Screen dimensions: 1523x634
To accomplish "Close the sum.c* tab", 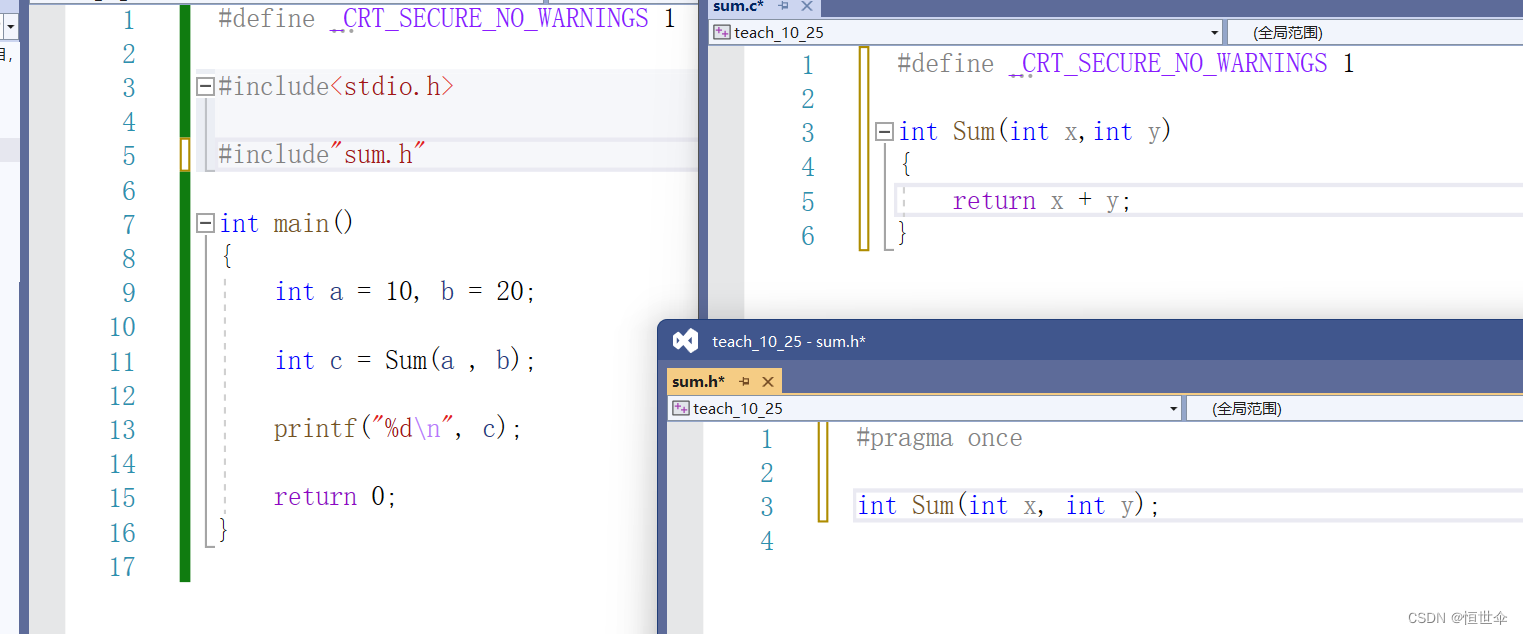I will click(x=807, y=6).
